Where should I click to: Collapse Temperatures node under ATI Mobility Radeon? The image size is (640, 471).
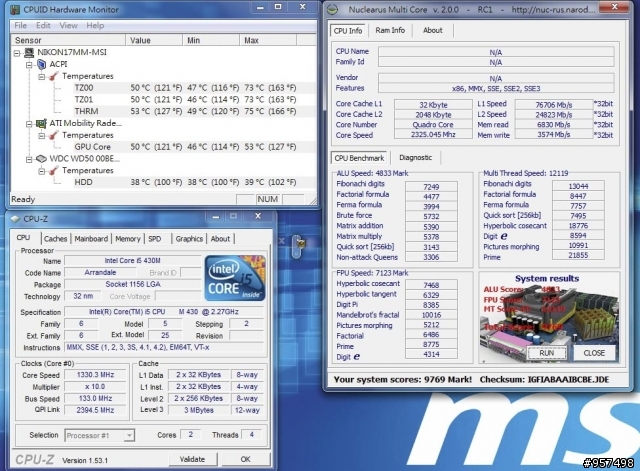point(41,135)
